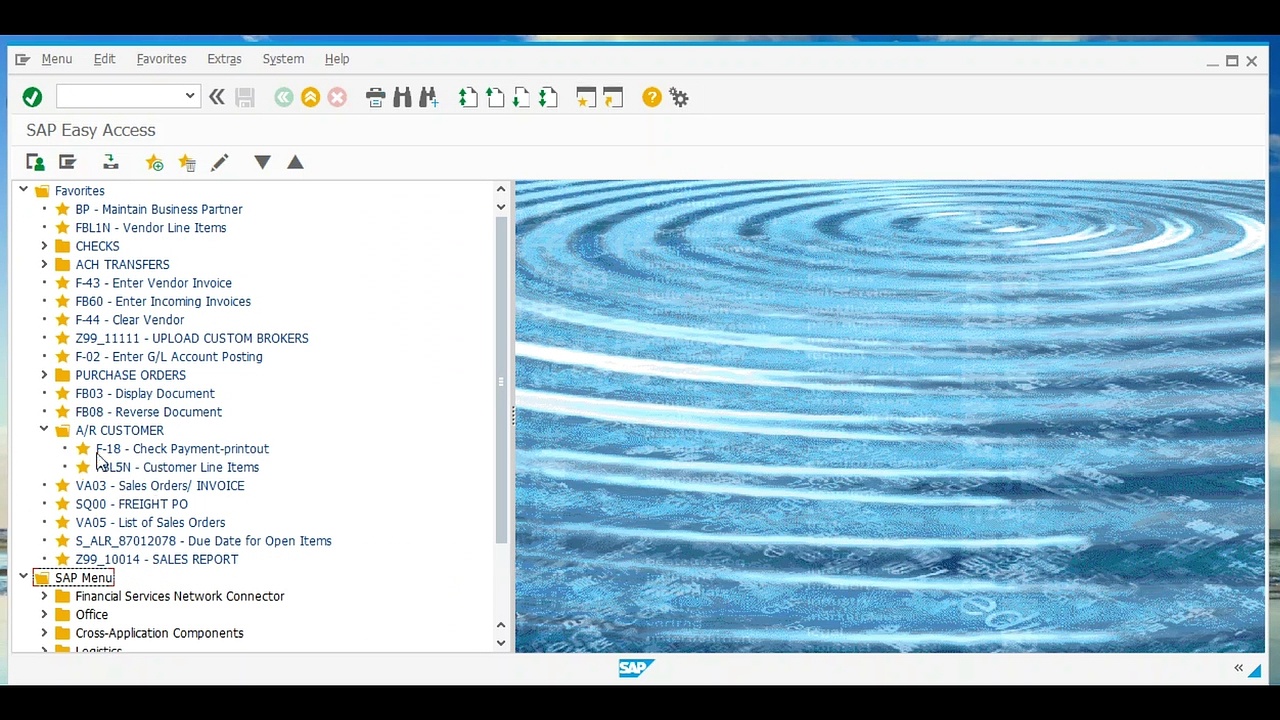
Task: Click the Next Page icon
Action: point(521,97)
